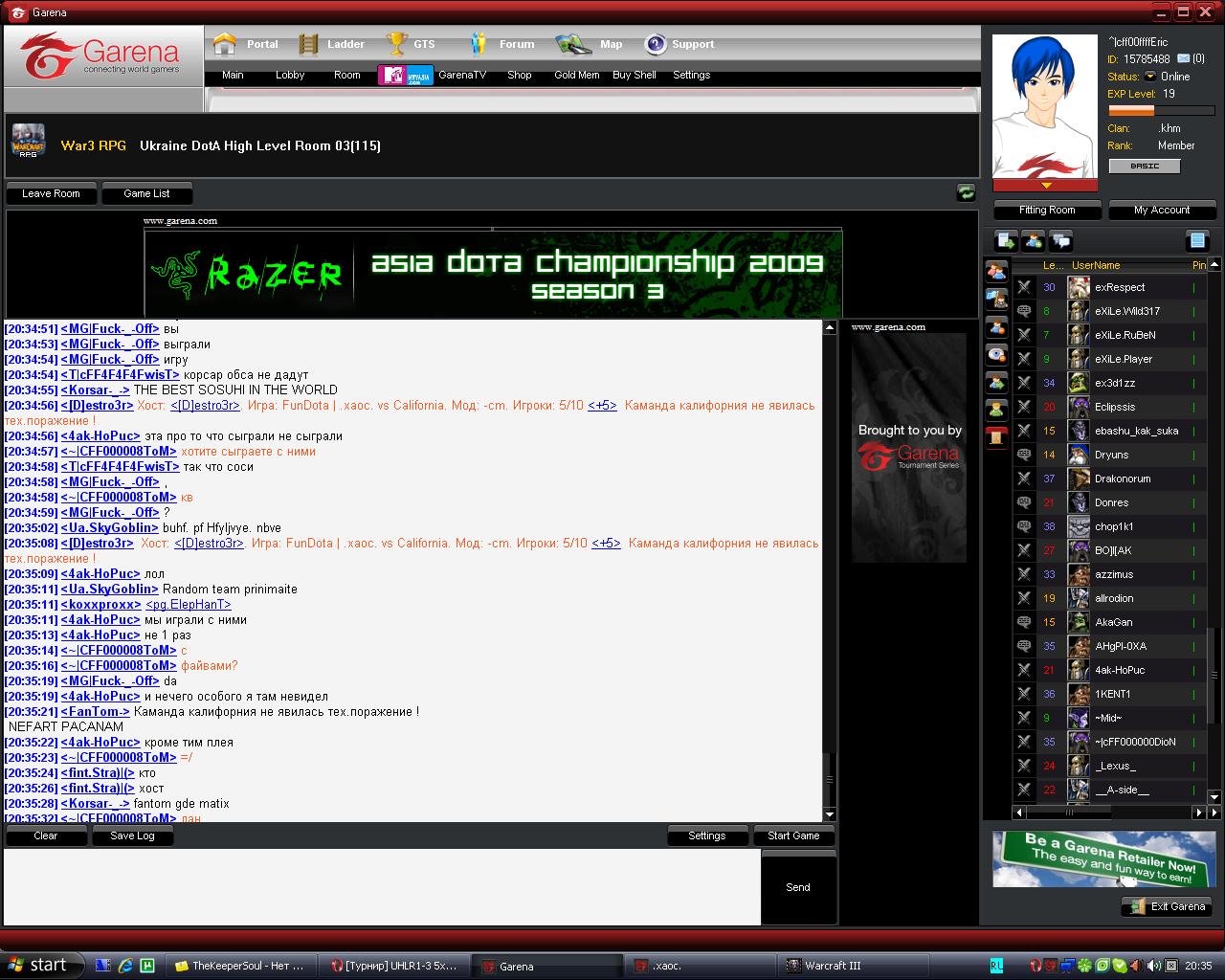Click the chat scrollbar down arrow

[x=829, y=814]
